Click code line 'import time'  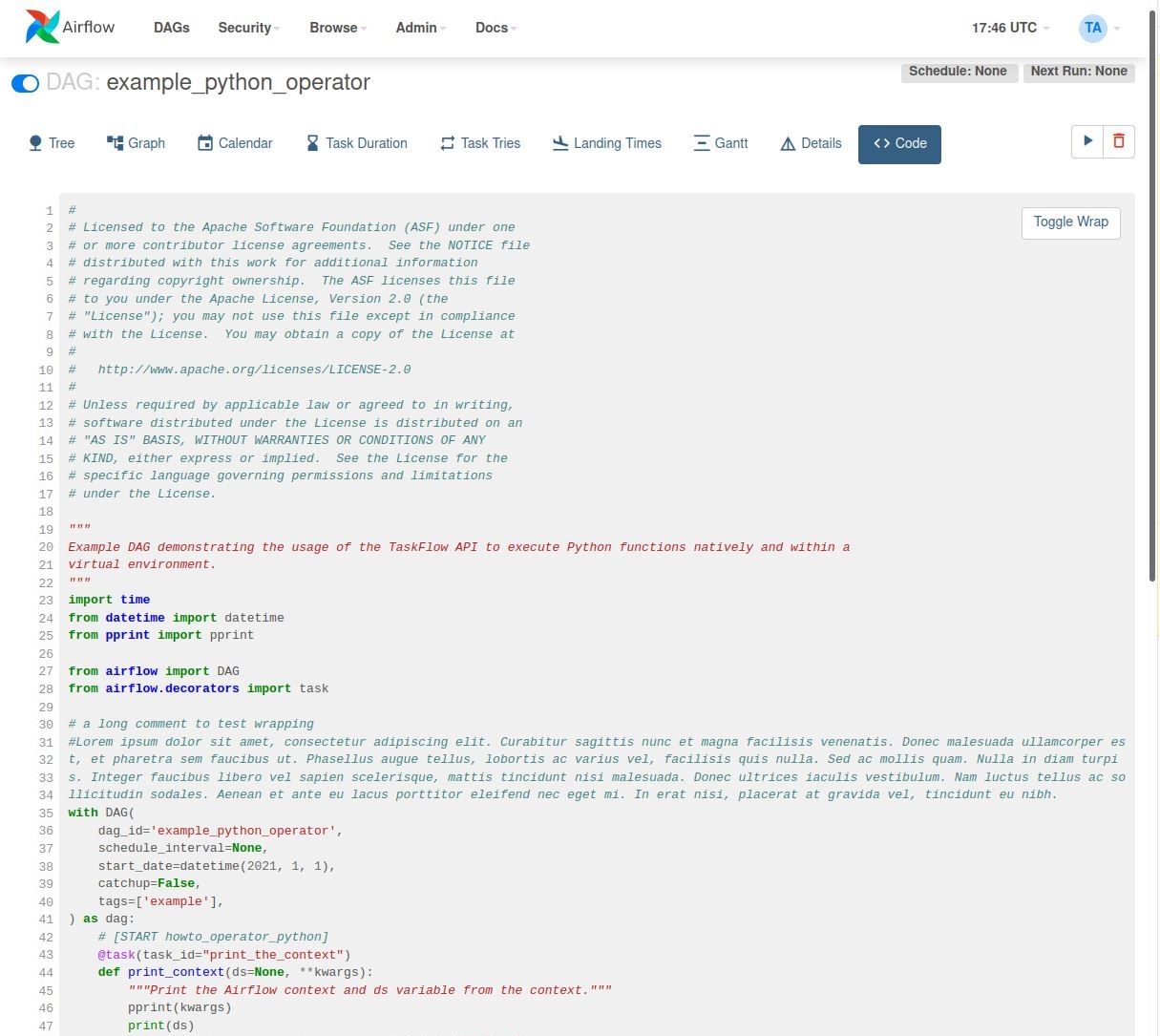pyautogui.click(x=109, y=600)
